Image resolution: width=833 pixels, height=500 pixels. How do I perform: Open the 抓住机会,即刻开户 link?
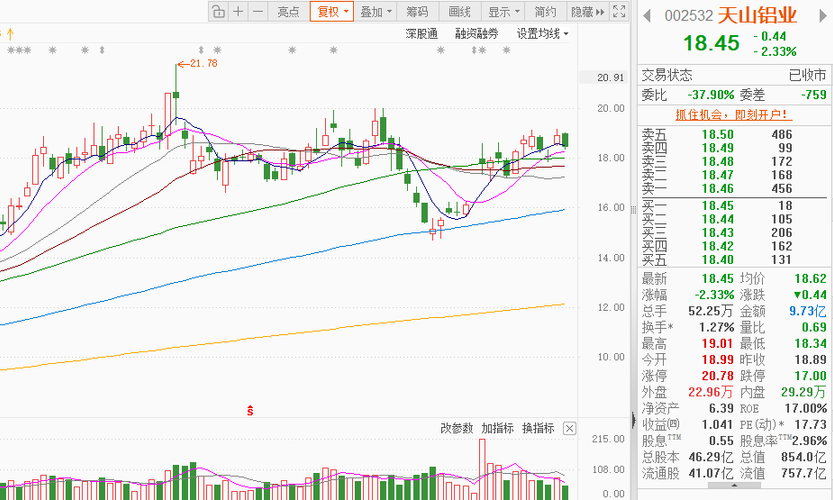coord(734,115)
